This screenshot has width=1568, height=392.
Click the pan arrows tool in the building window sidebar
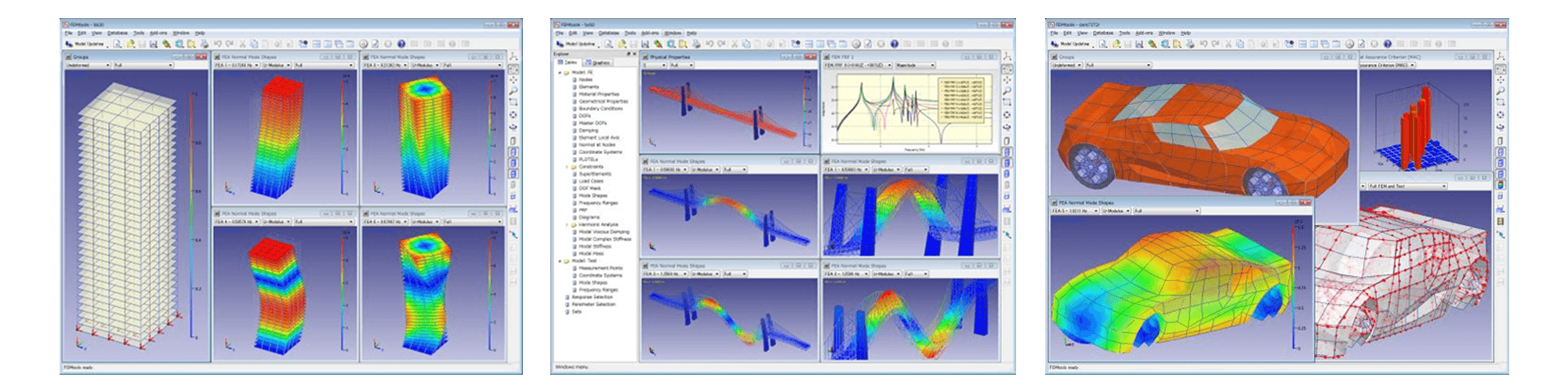tap(514, 80)
